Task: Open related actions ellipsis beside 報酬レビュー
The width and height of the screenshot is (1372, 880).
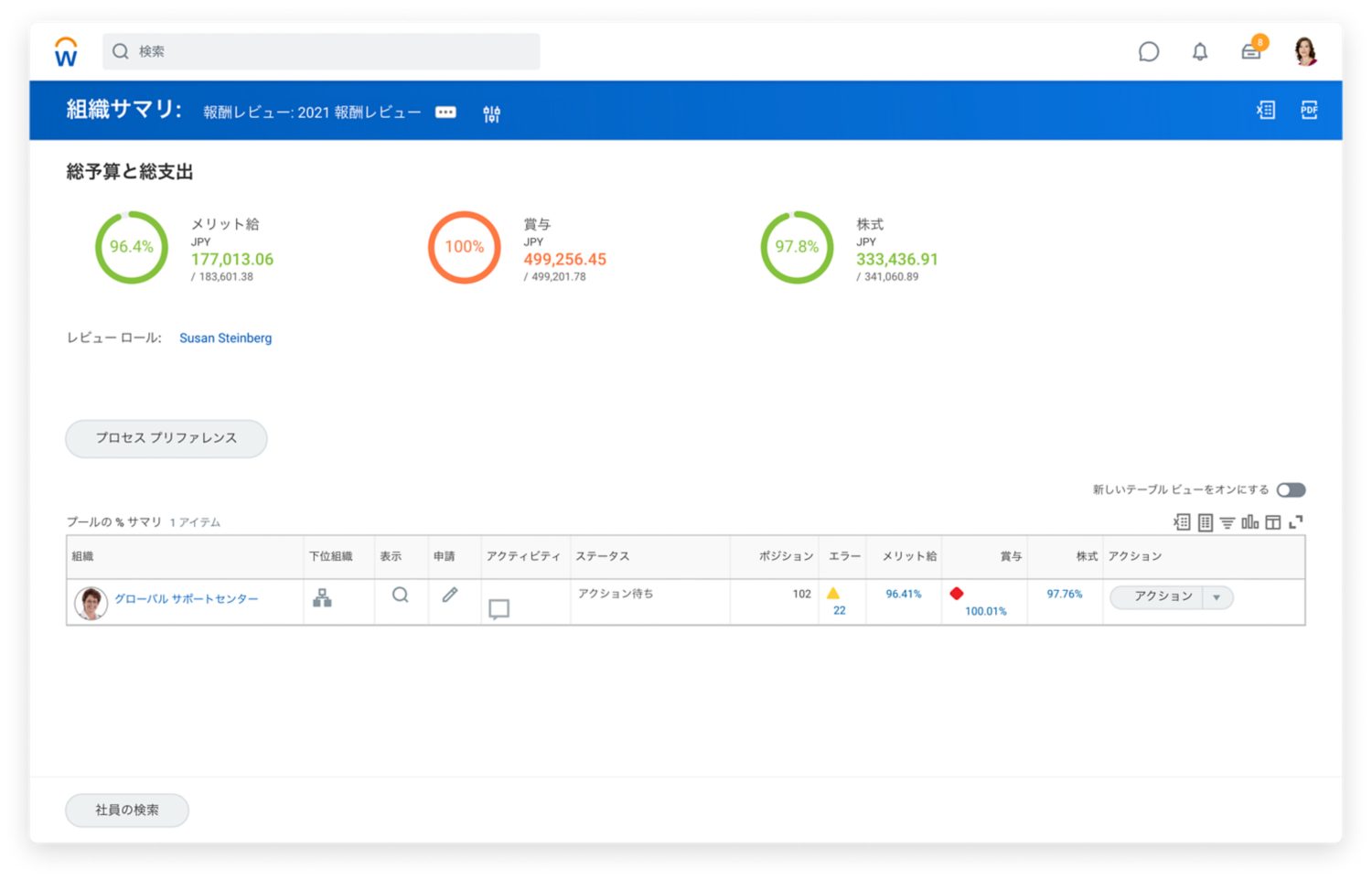Action: tap(445, 113)
